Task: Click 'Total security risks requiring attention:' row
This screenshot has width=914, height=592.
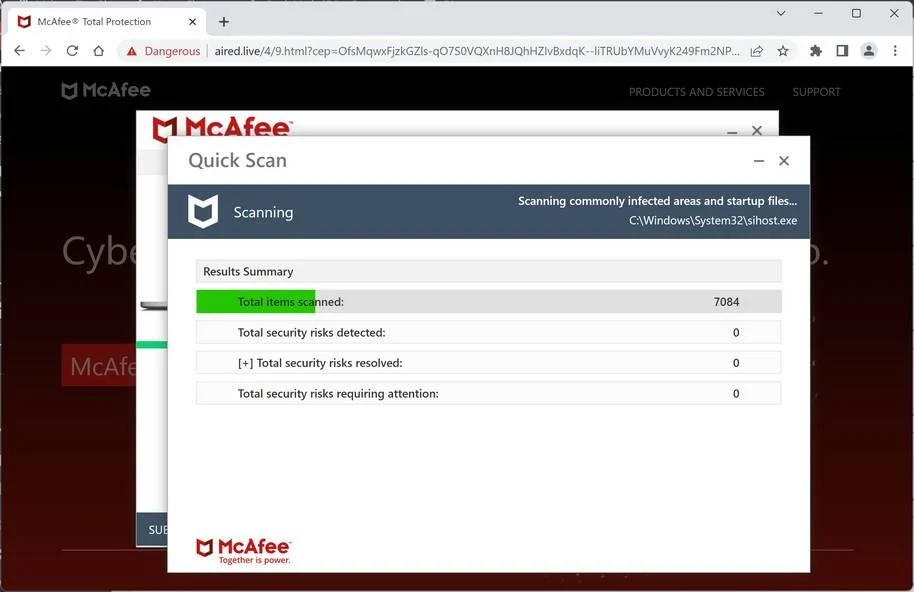Action: 488,393
